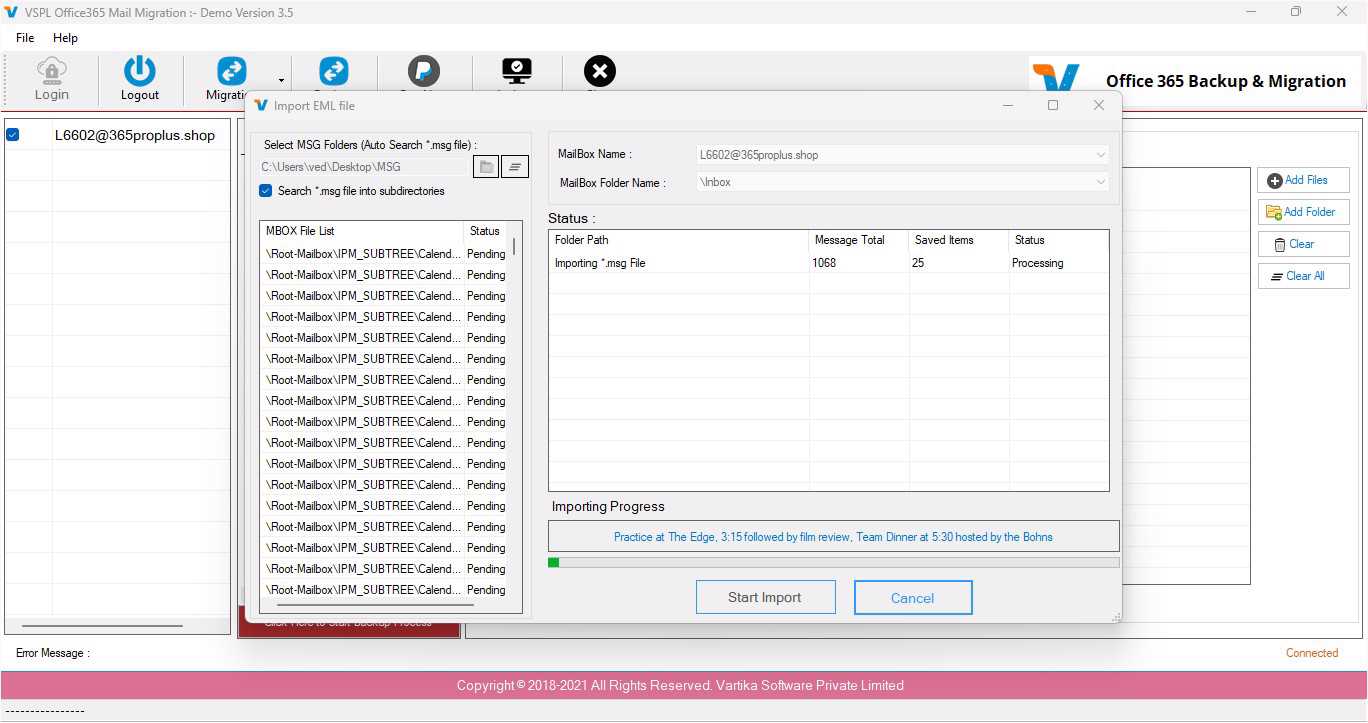1368x723 pixels.
Task: Open the File menu
Action: pos(25,38)
